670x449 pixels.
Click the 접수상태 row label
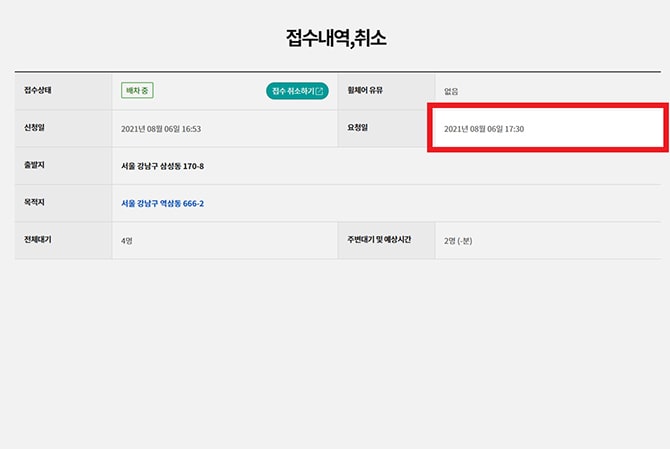click(x=38, y=90)
